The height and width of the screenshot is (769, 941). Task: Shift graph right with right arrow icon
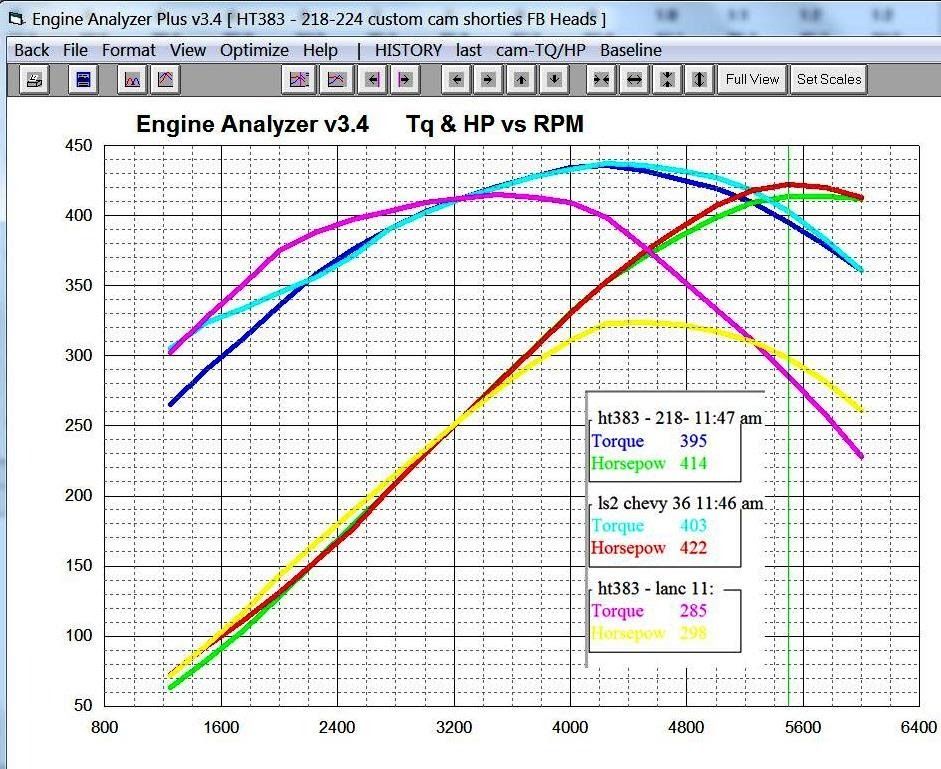click(489, 79)
